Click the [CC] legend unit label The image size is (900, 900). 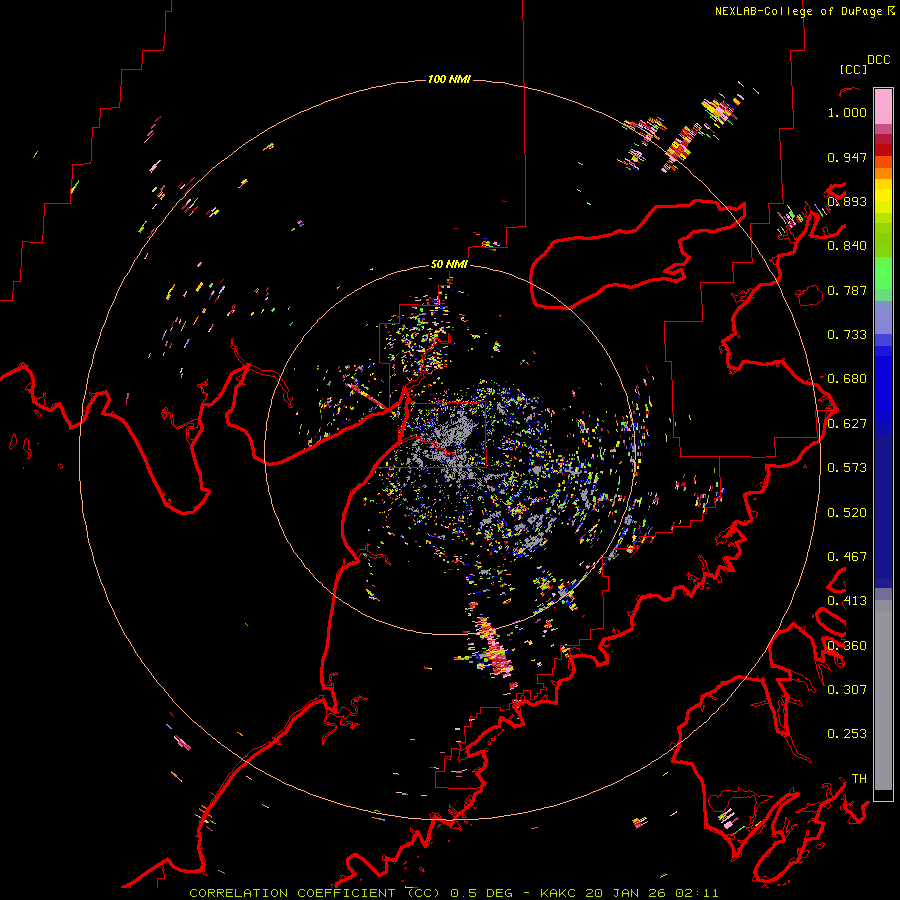tap(854, 69)
